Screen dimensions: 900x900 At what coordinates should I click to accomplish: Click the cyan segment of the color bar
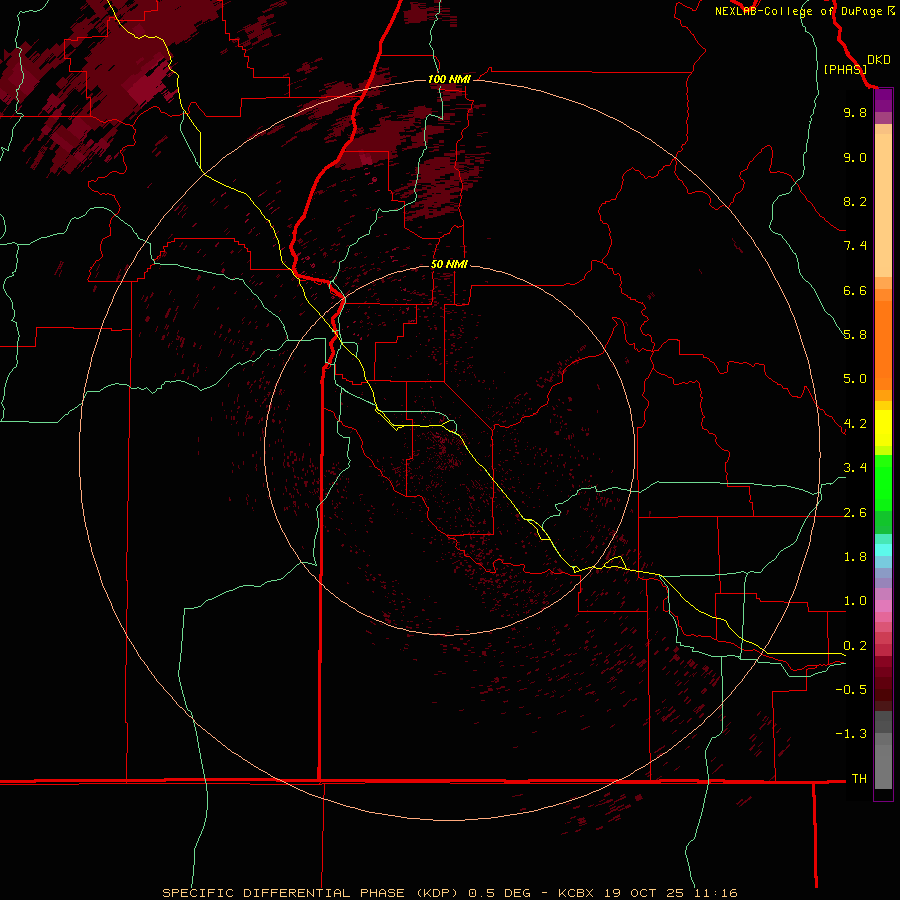pos(883,550)
